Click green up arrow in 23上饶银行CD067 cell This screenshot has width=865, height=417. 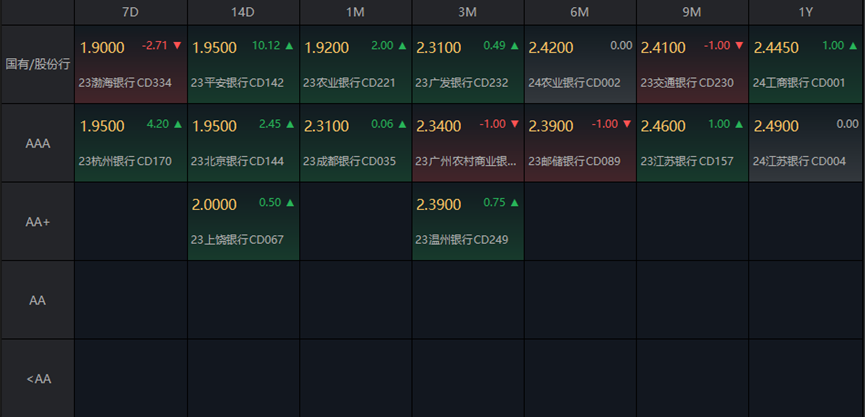click(289, 203)
